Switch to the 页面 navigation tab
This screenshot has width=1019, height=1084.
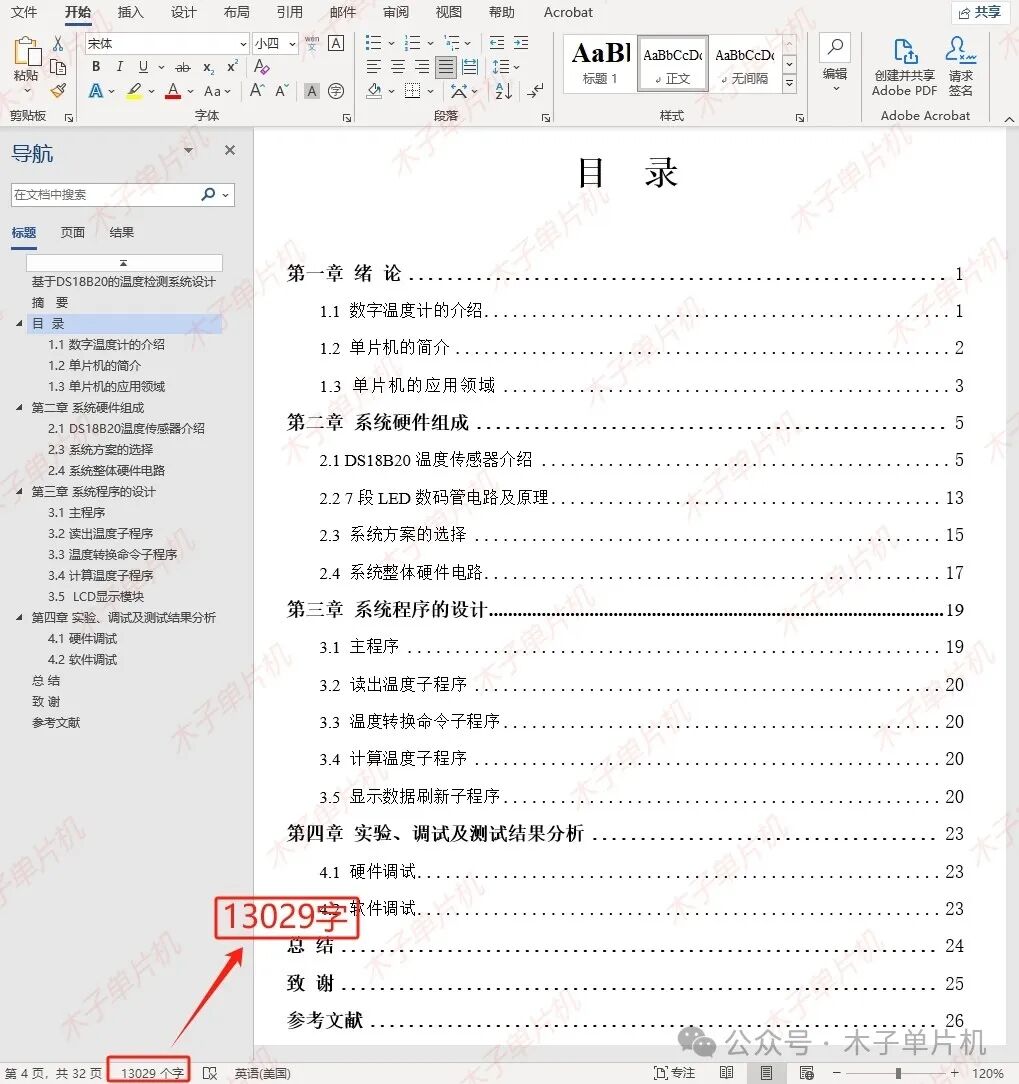(73, 233)
